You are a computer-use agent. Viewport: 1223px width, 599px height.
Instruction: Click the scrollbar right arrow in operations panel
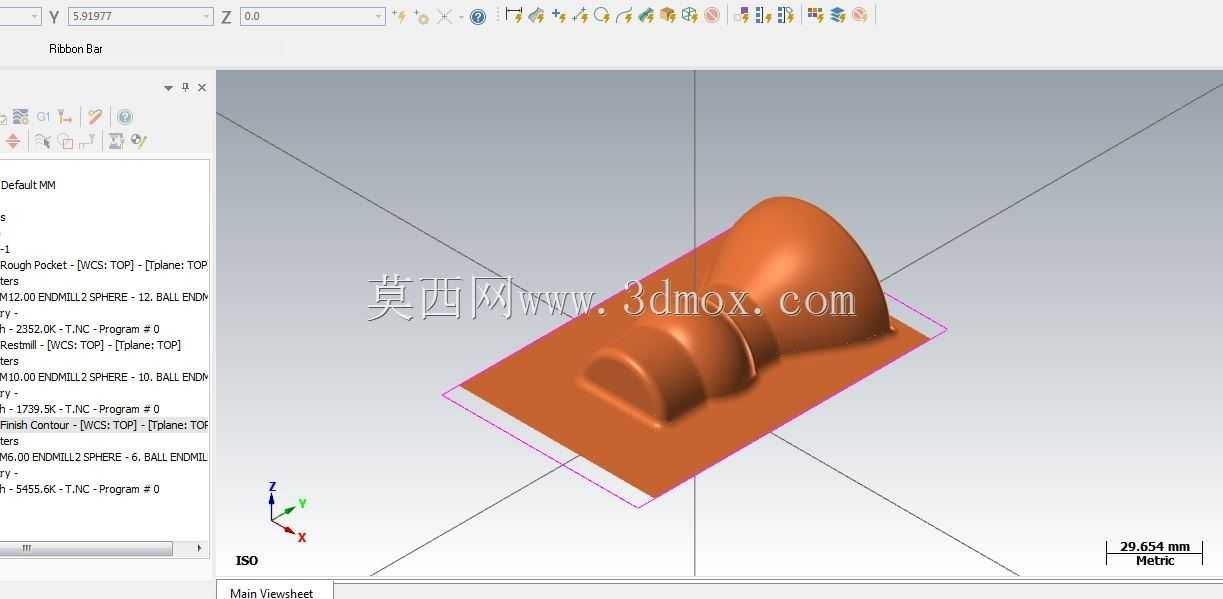pyautogui.click(x=200, y=548)
